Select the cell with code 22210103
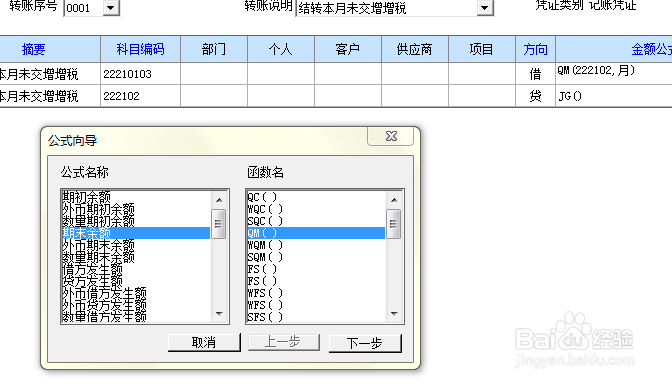The width and height of the screenshot is (672, 384). coord(141,74)
